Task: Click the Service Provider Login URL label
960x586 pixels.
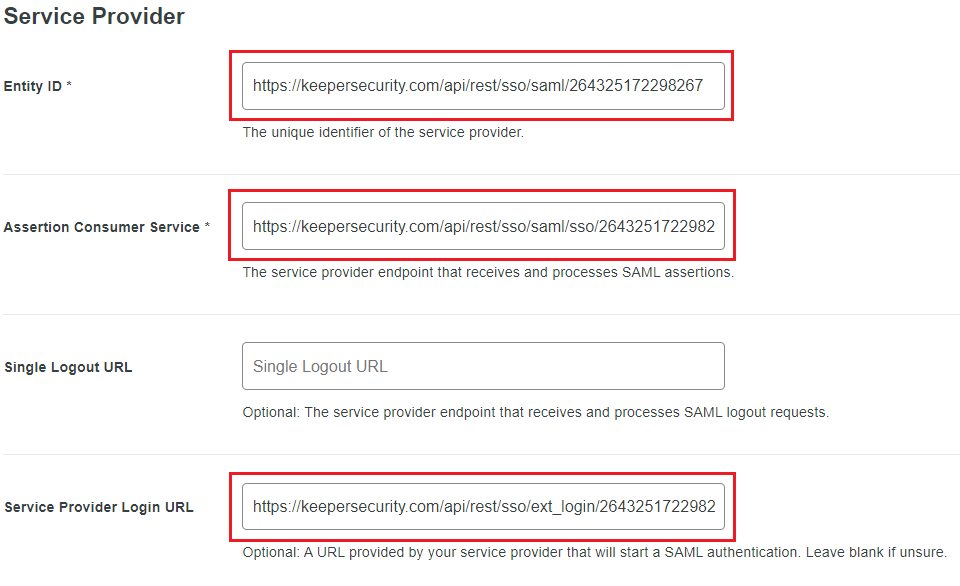Action: 99,507
